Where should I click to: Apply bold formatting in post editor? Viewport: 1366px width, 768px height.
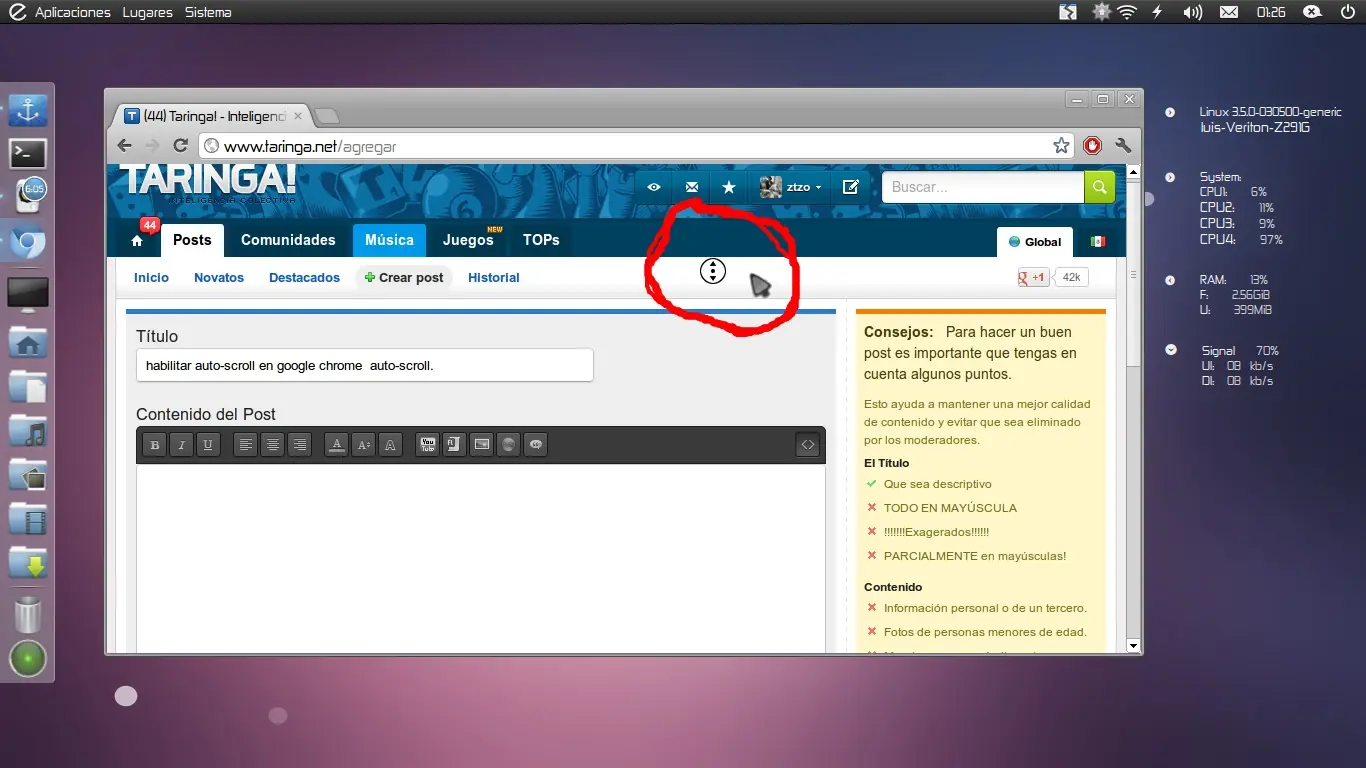(154, 445)
